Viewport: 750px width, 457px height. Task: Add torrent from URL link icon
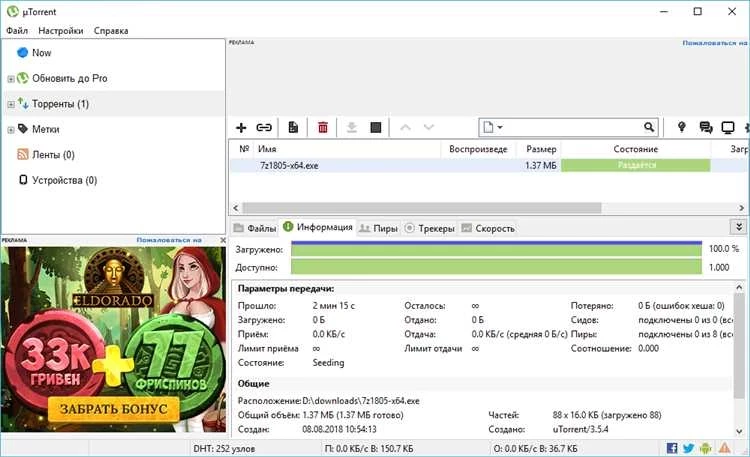[264, 127]
